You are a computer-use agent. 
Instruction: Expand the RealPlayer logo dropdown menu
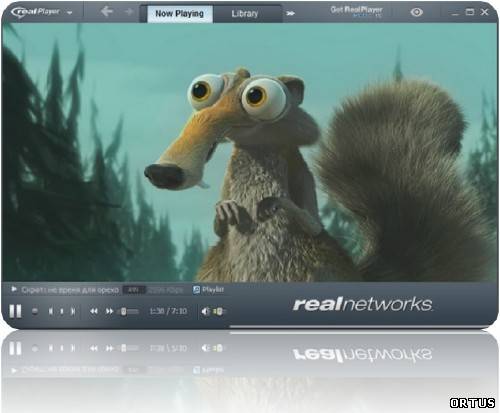(x=70, y=13)
